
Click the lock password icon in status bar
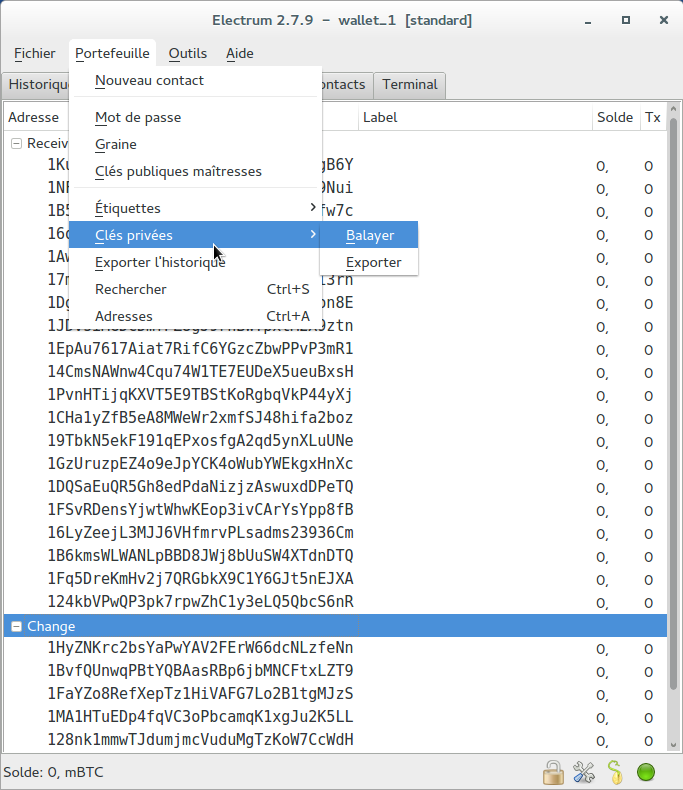(553, 772)
